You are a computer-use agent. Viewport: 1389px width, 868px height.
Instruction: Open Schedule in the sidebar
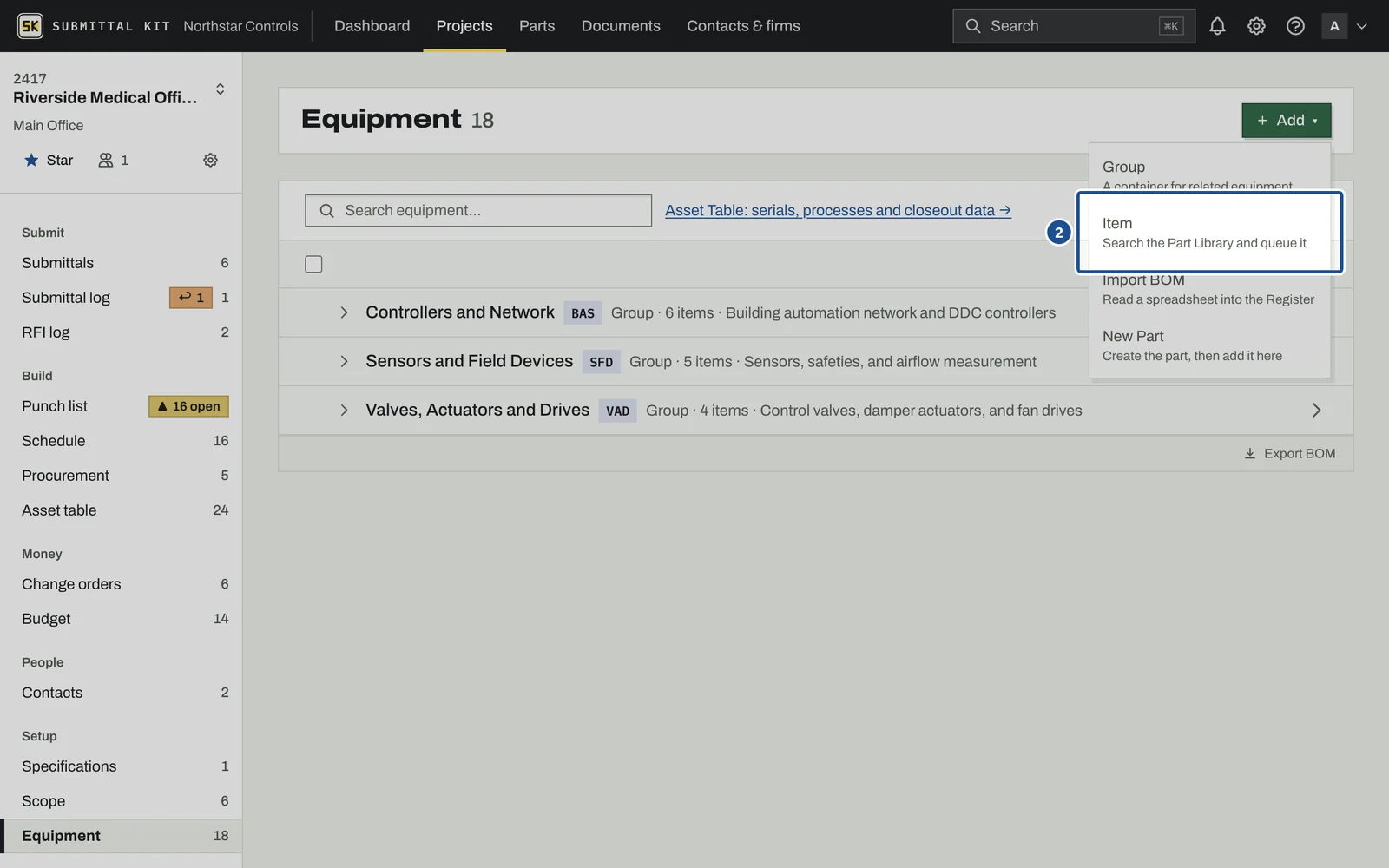click(x=122, y=441)
